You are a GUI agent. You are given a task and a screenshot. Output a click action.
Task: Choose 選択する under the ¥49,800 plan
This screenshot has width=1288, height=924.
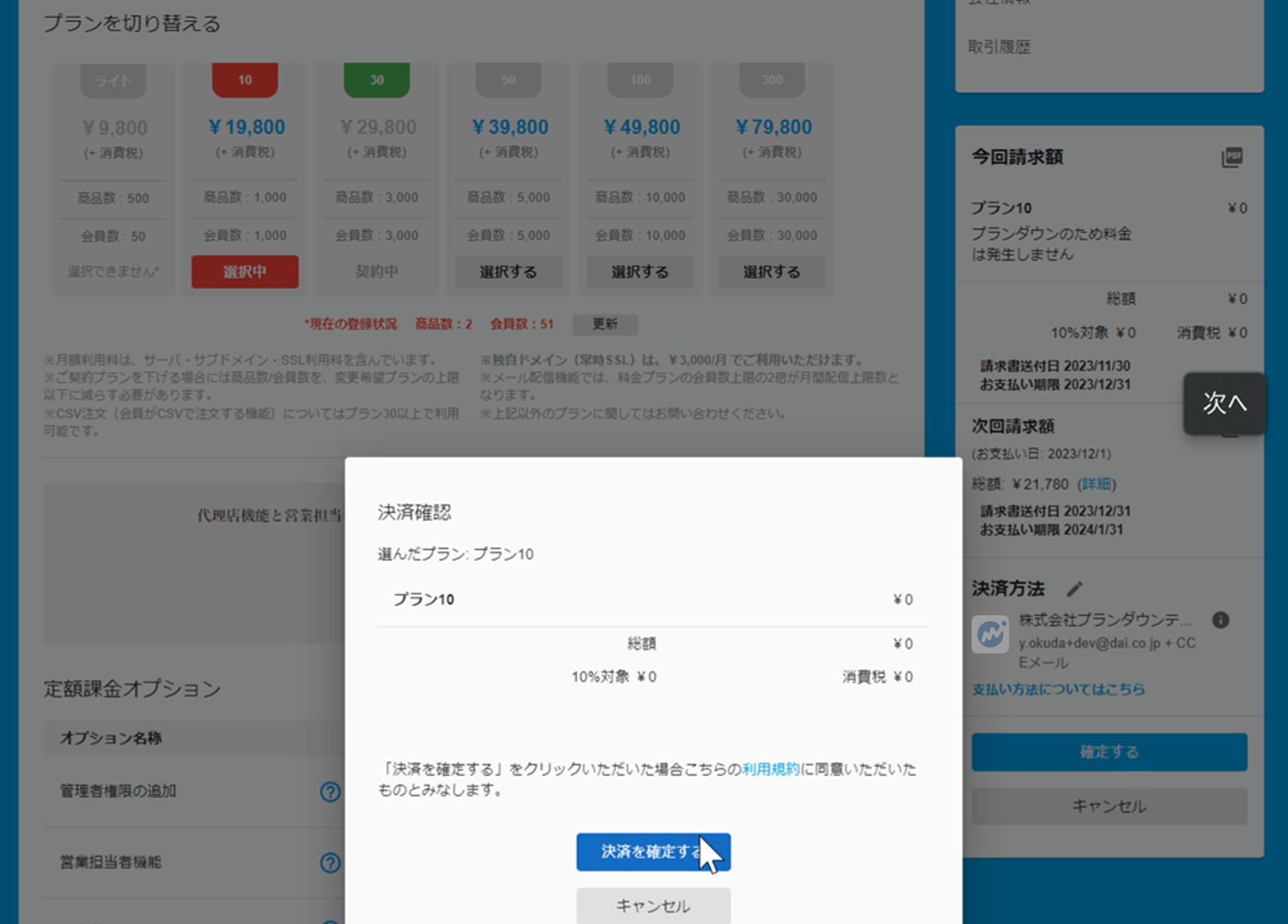tap(640, 272)
